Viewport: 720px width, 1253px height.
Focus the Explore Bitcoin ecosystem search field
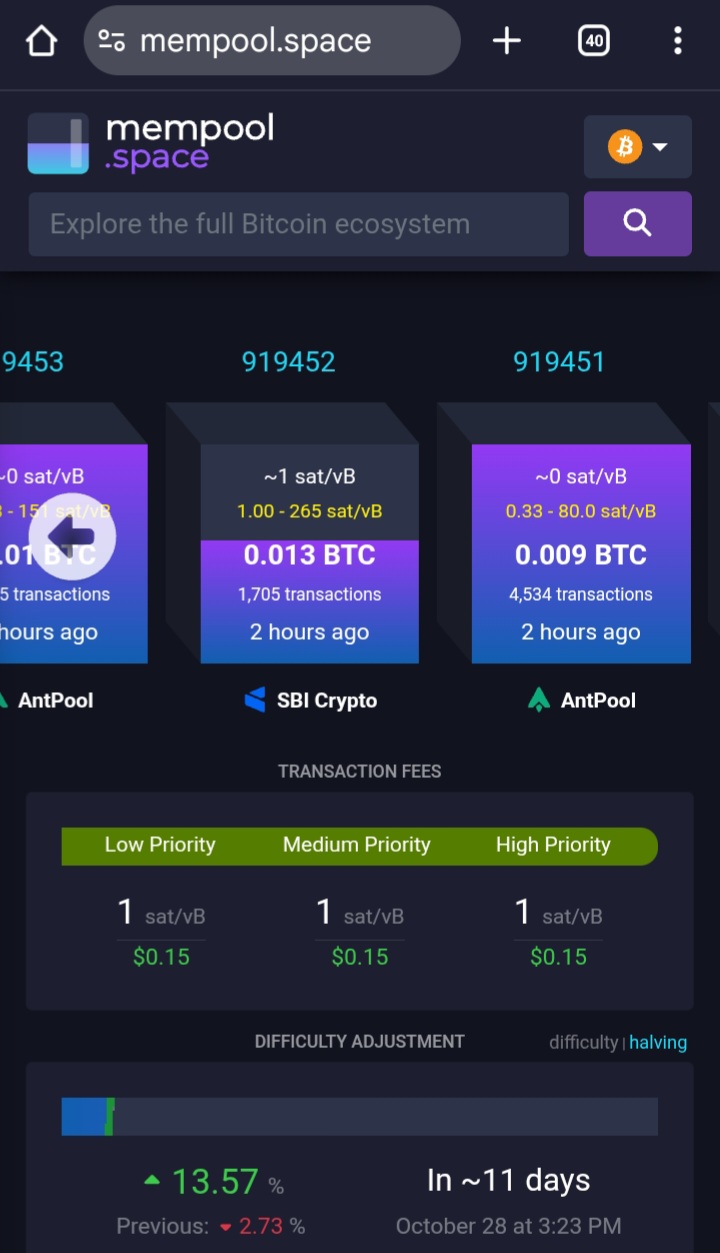[x=298, y=224]
